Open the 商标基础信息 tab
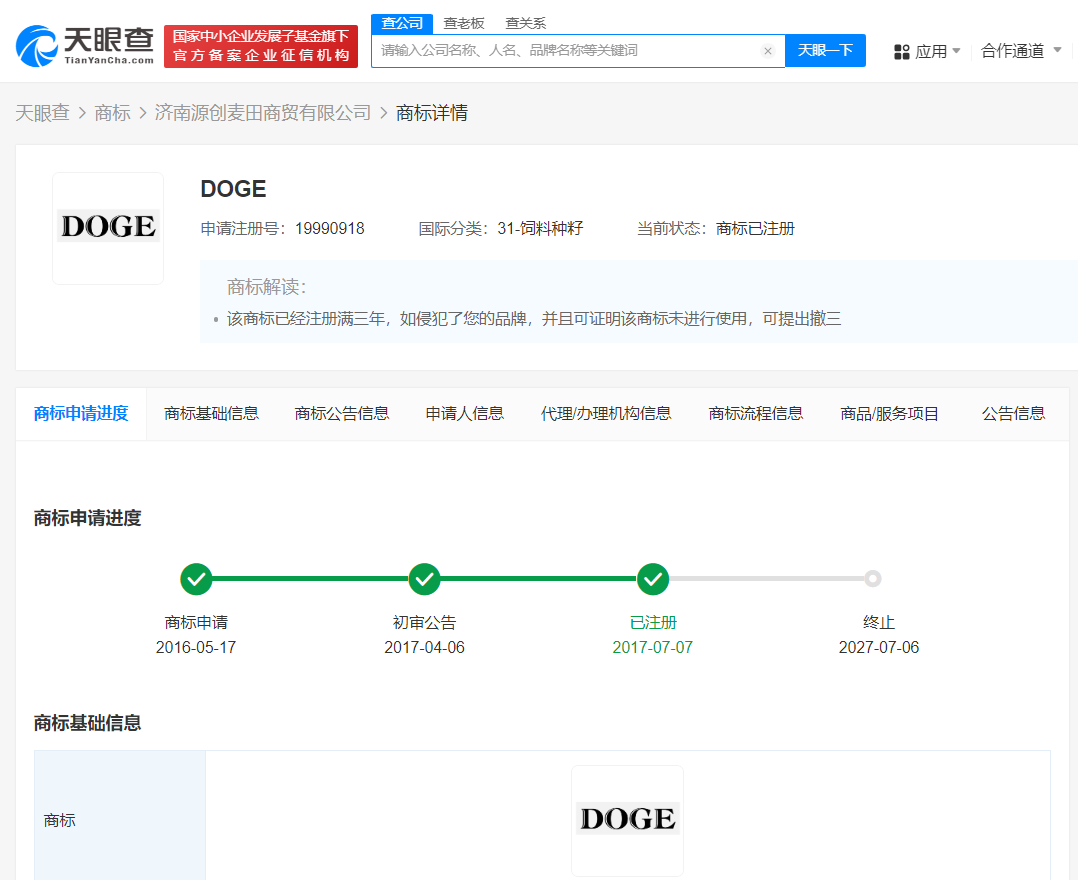The image size is (1078, 880). (212, 412)
